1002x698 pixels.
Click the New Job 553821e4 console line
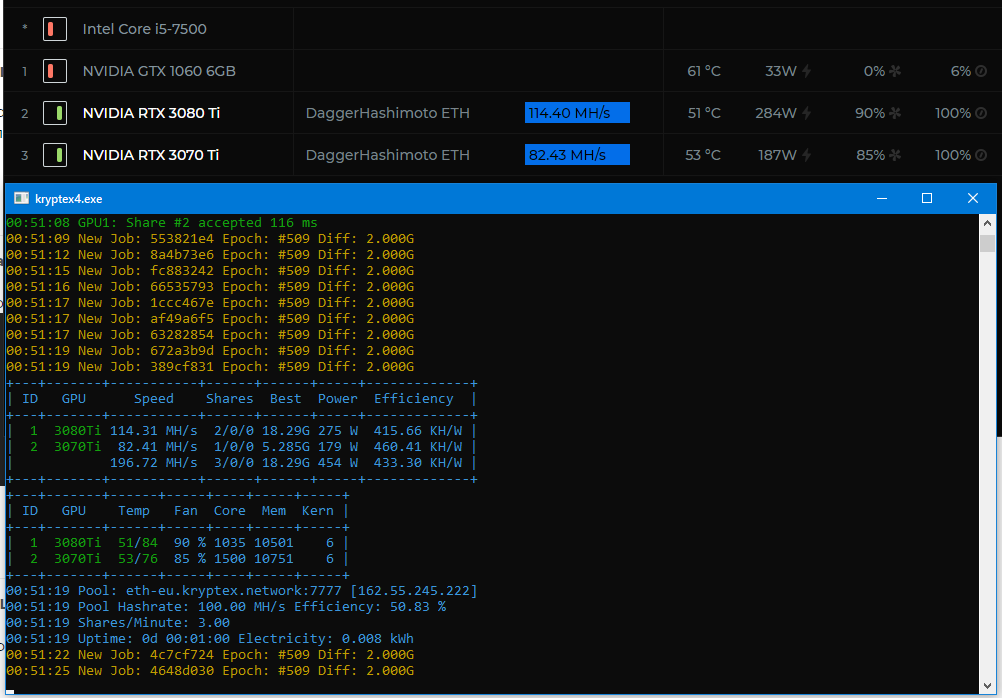coord(210,239)
